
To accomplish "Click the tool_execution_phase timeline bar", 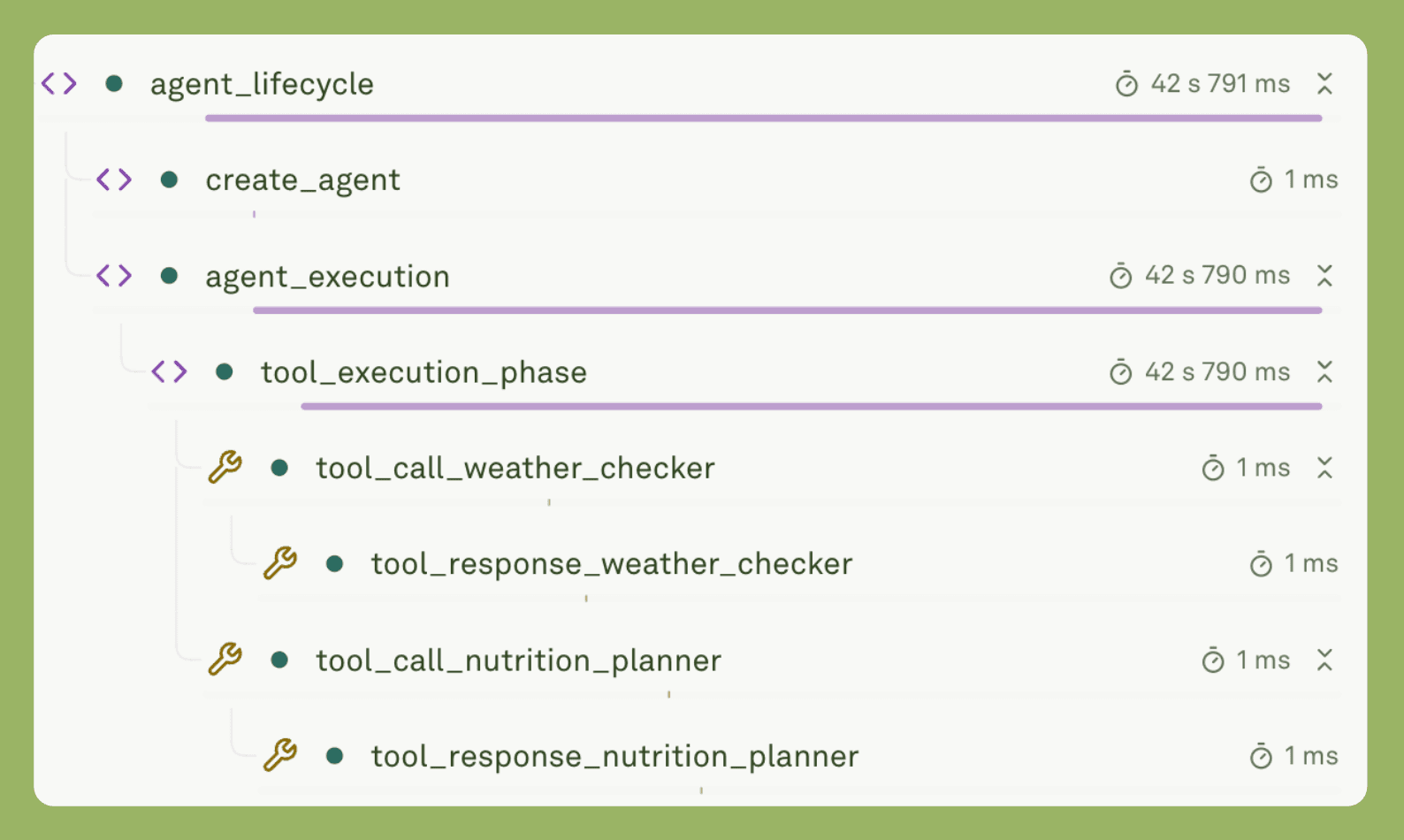I will tap(810, 407).
